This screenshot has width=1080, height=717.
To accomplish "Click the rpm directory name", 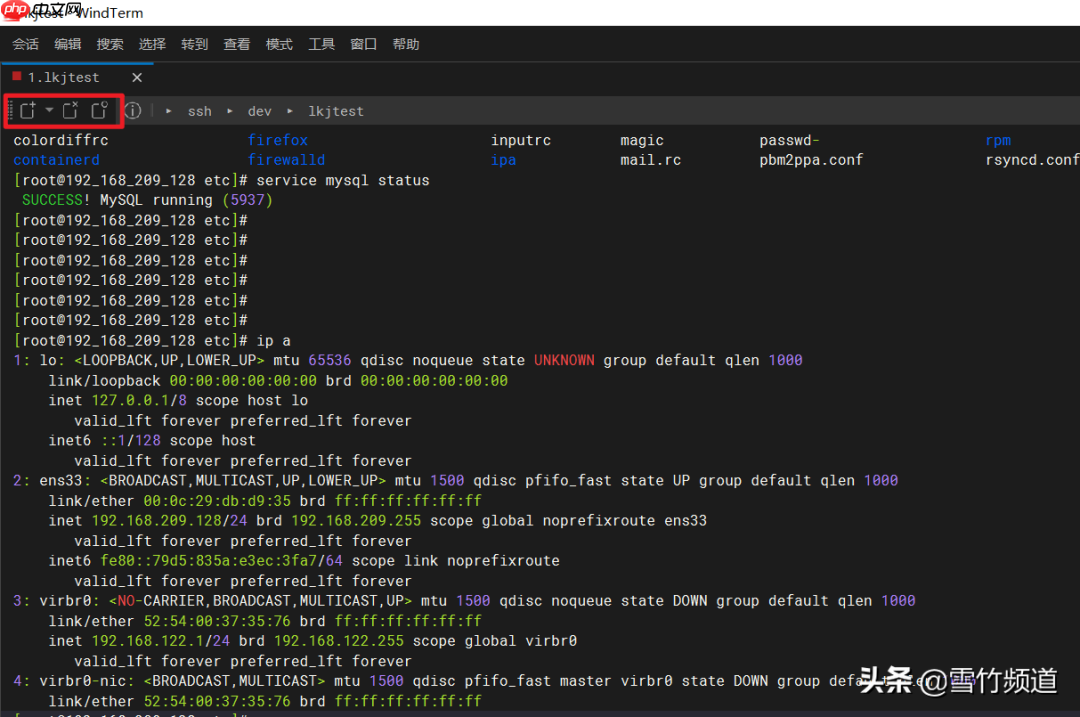I will point(998,140).
